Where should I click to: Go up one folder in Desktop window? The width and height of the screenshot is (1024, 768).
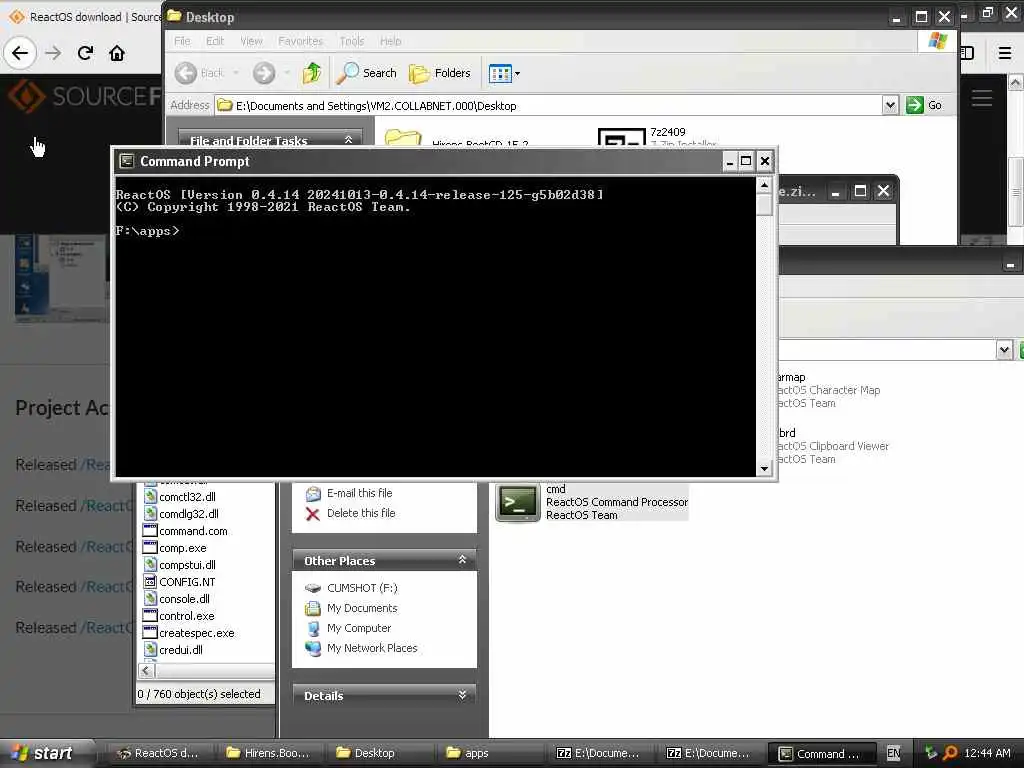[312, 73]
